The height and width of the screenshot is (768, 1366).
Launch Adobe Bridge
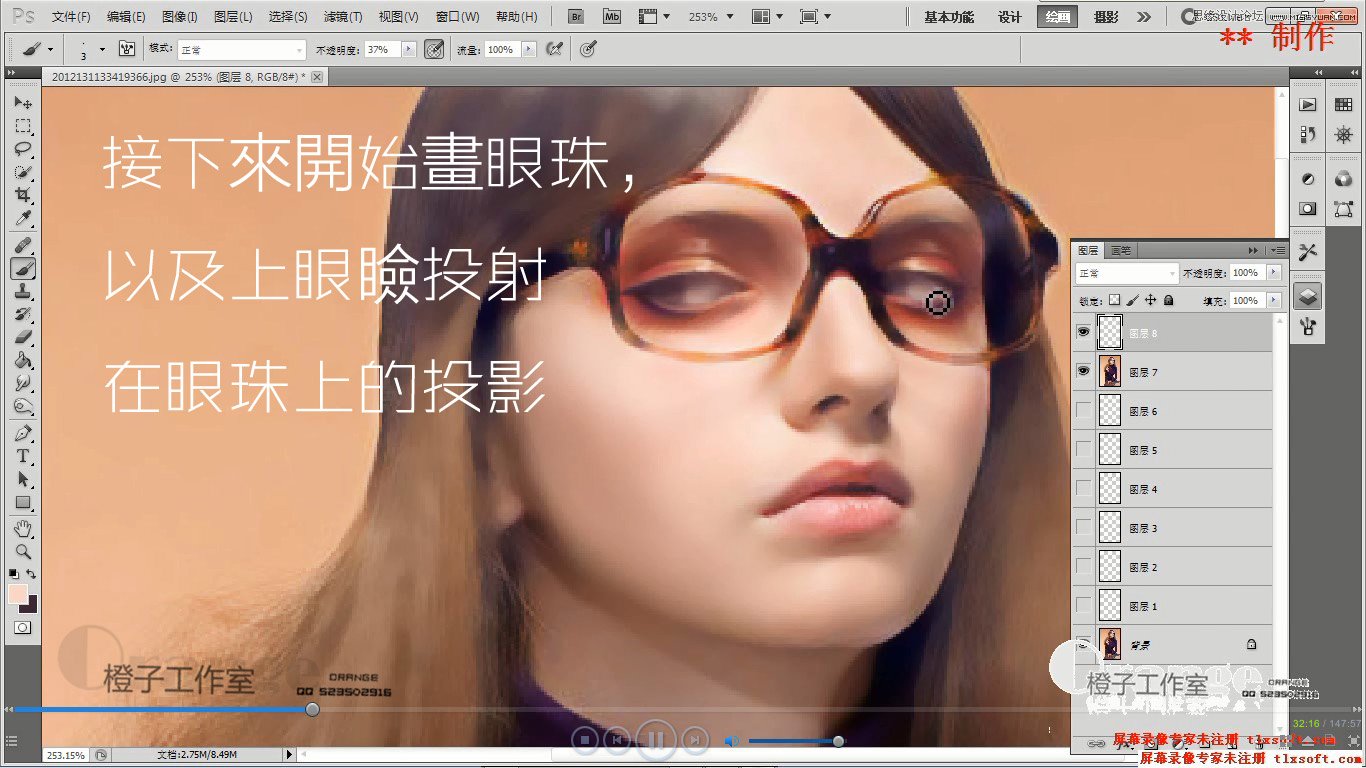click(575, 17)
